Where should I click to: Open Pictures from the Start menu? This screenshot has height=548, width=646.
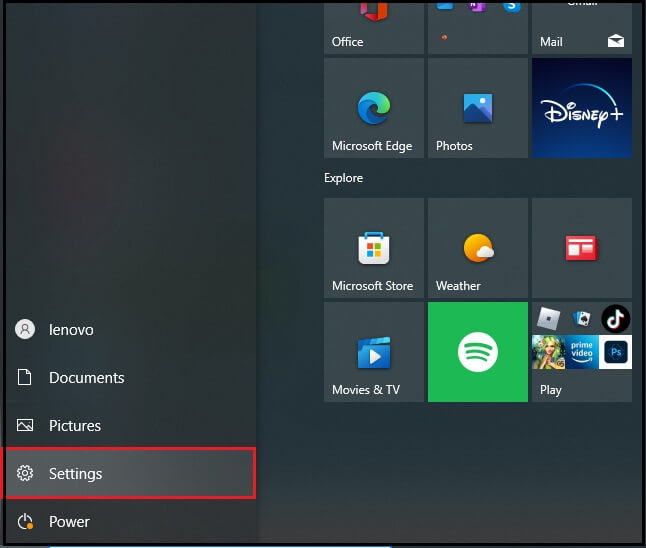pos(131,425)
